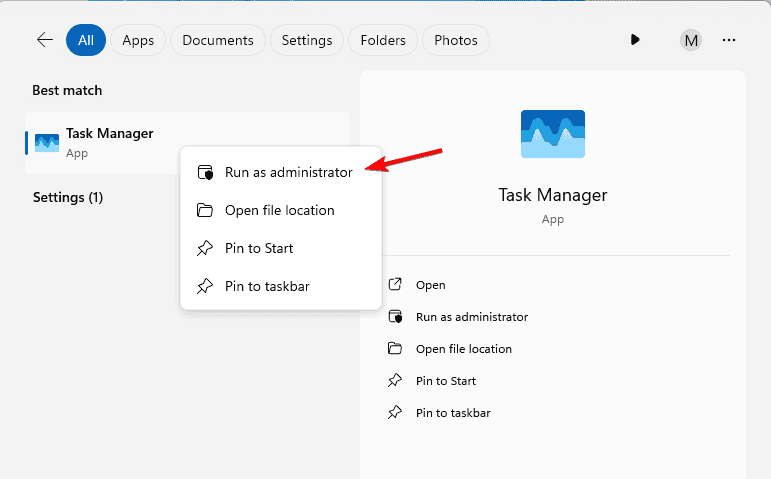This screenshot has height=479, width=771.
Task: Click the large Task Manager app icon
Action: coord(553,134)
